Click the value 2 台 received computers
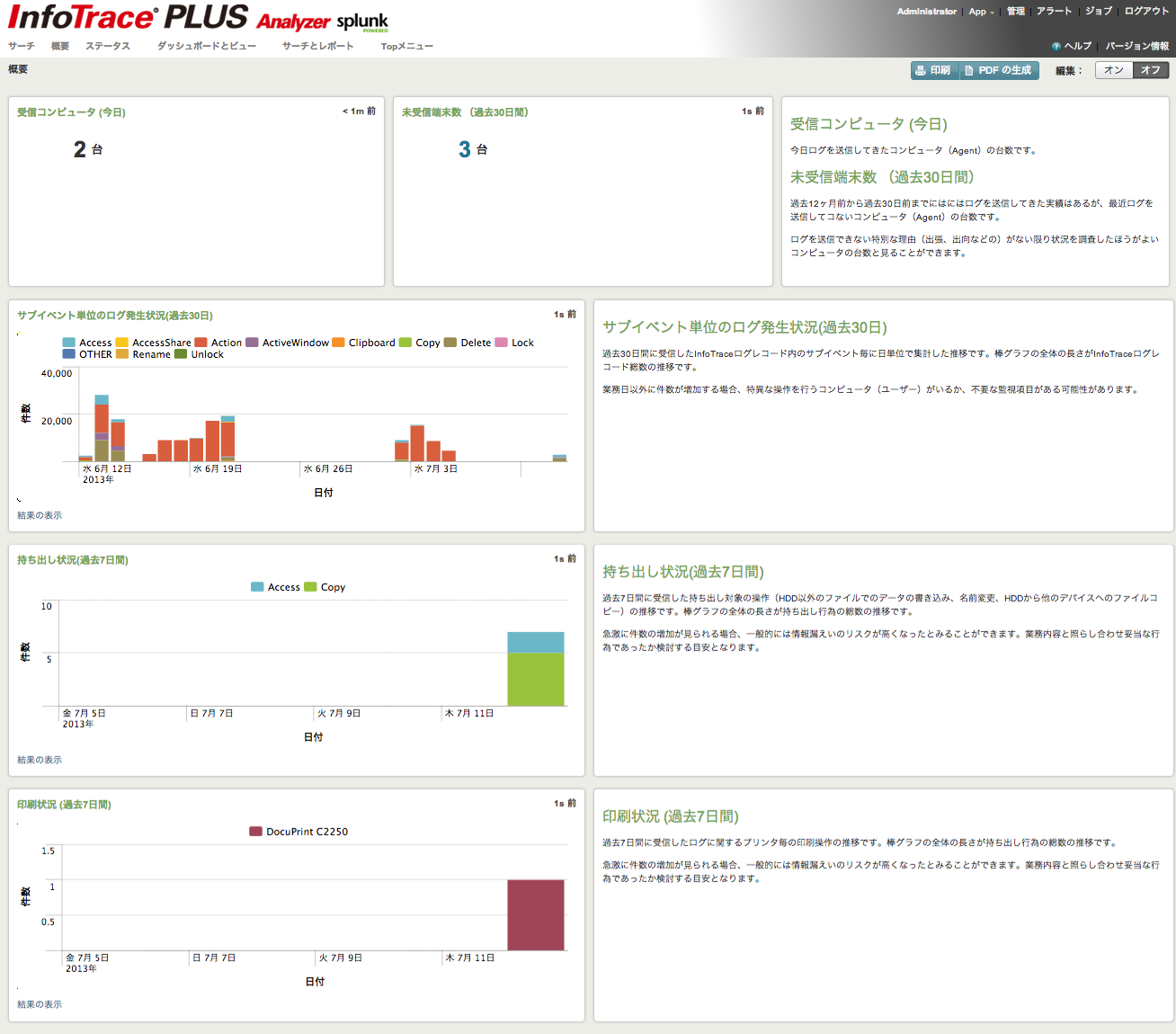Image resolution: width=1176 pixels, height=1034 pixels. pyautogui.click(x=88, y=149)
